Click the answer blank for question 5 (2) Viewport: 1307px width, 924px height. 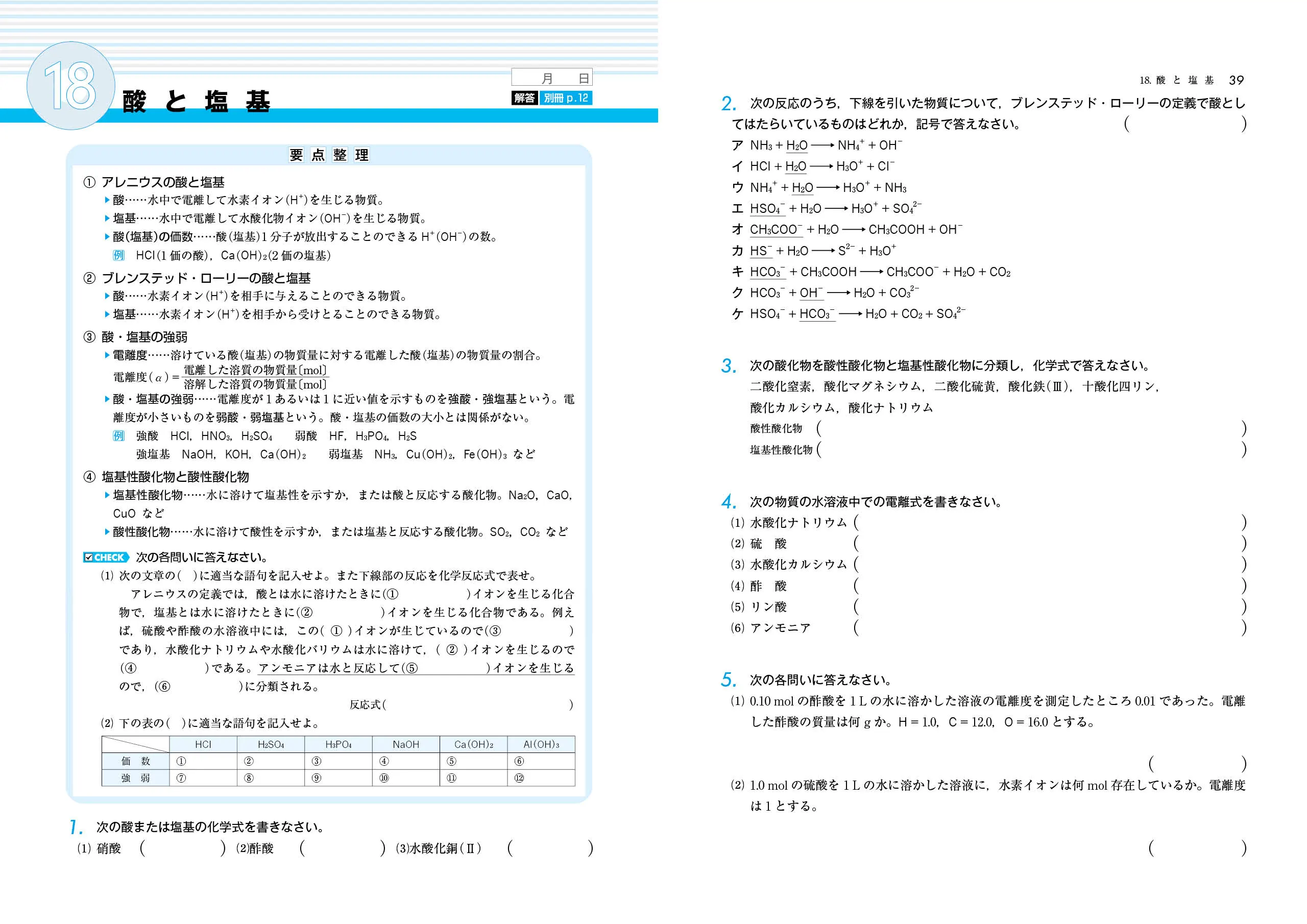pyautogui.click(x=1198, y=848)
